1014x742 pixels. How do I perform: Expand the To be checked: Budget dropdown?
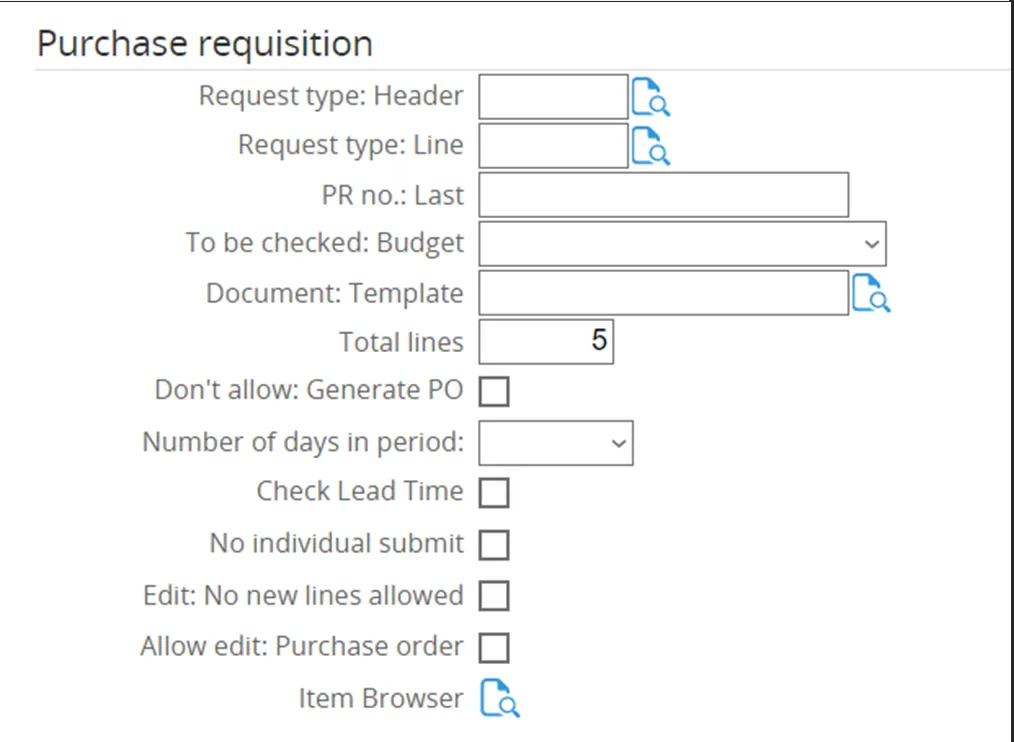(682, 244)
